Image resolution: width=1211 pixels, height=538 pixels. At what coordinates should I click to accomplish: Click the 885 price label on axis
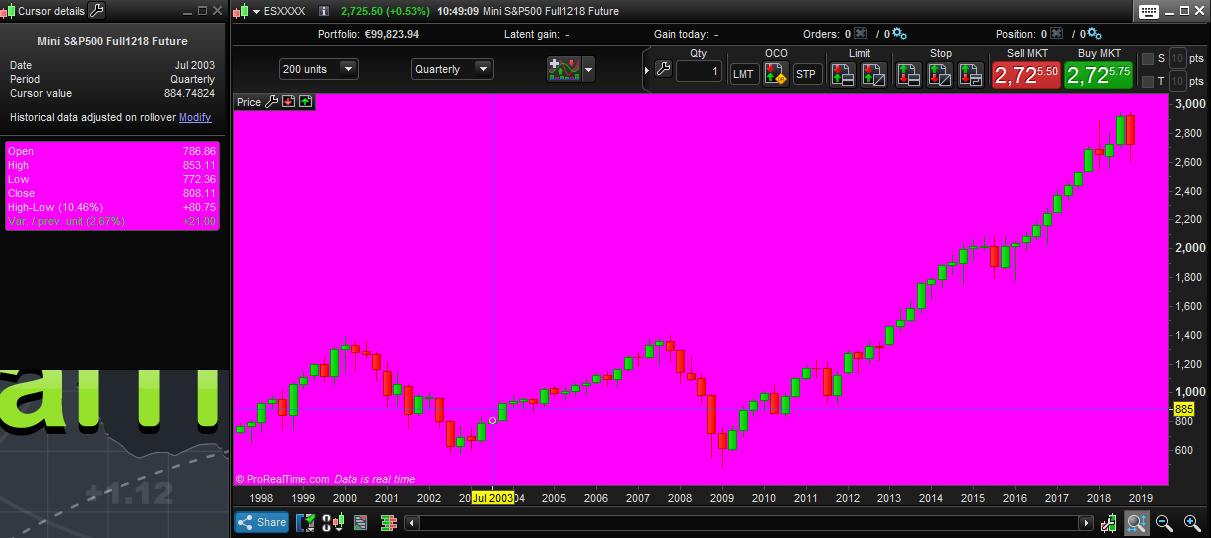(x=1184, y=409)
